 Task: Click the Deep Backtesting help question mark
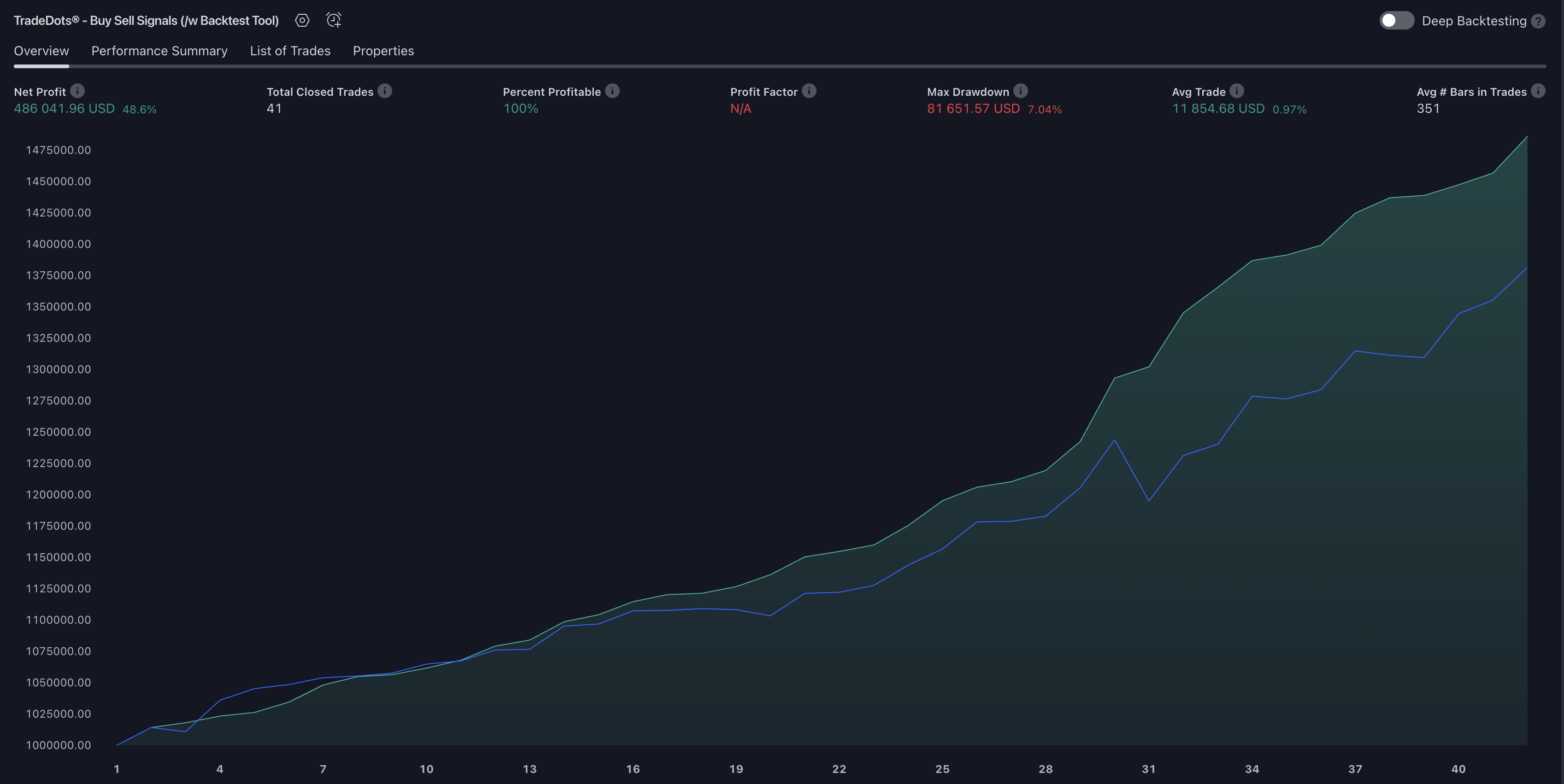1538,21
